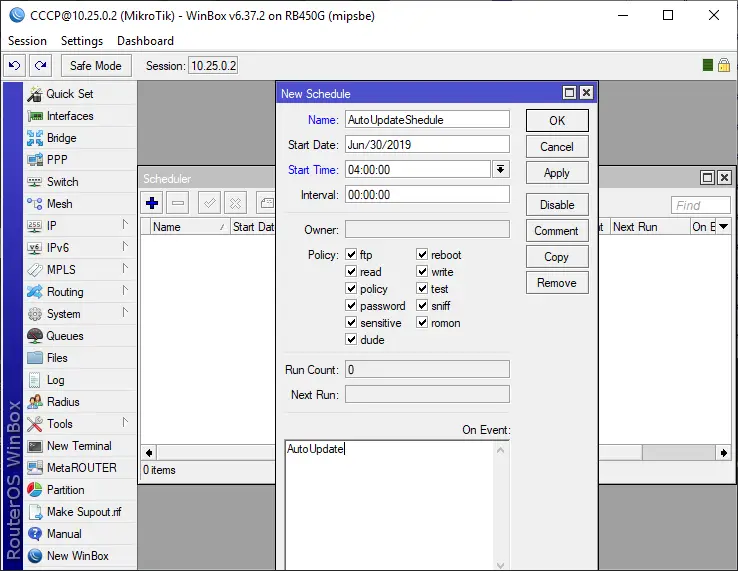Uncheck the ftp policy checkbox

click(x=351, y=255)
